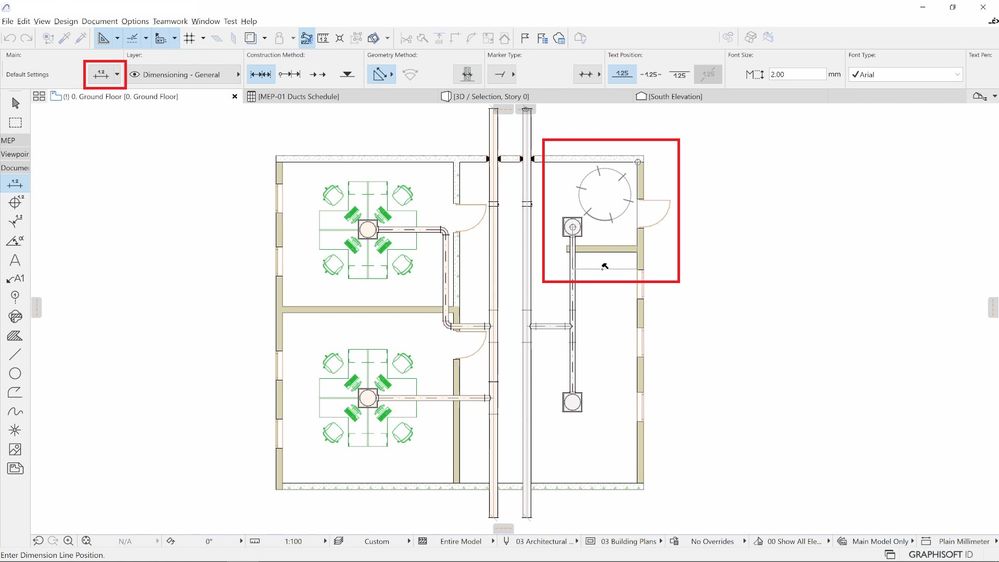Image resolution: width=999 pixels, height=562 pixels.
Task: Open the File menu
Action: pyautogui.click(x=8, y=21)
